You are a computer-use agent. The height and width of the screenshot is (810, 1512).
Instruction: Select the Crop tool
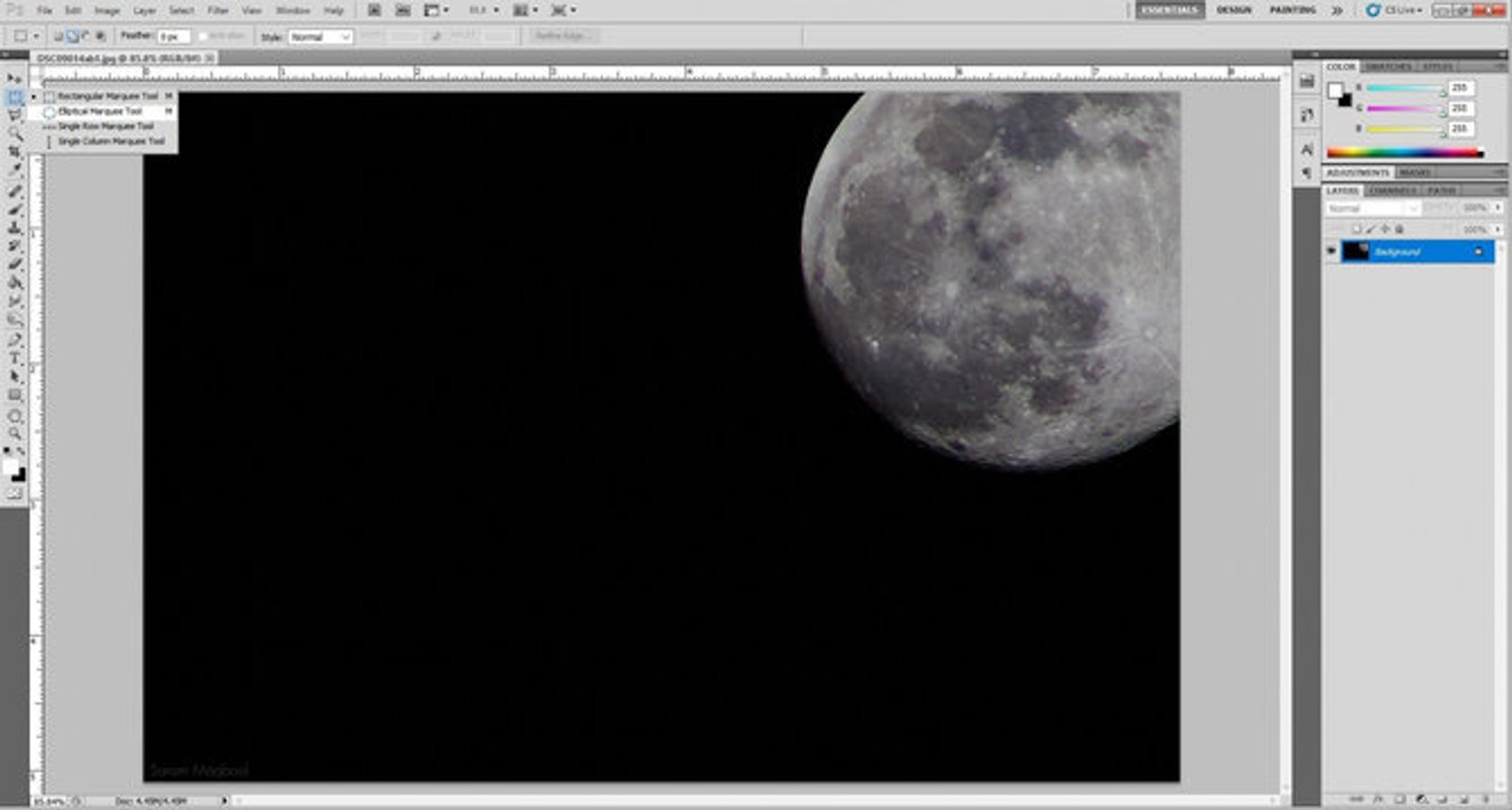[14, 152]
